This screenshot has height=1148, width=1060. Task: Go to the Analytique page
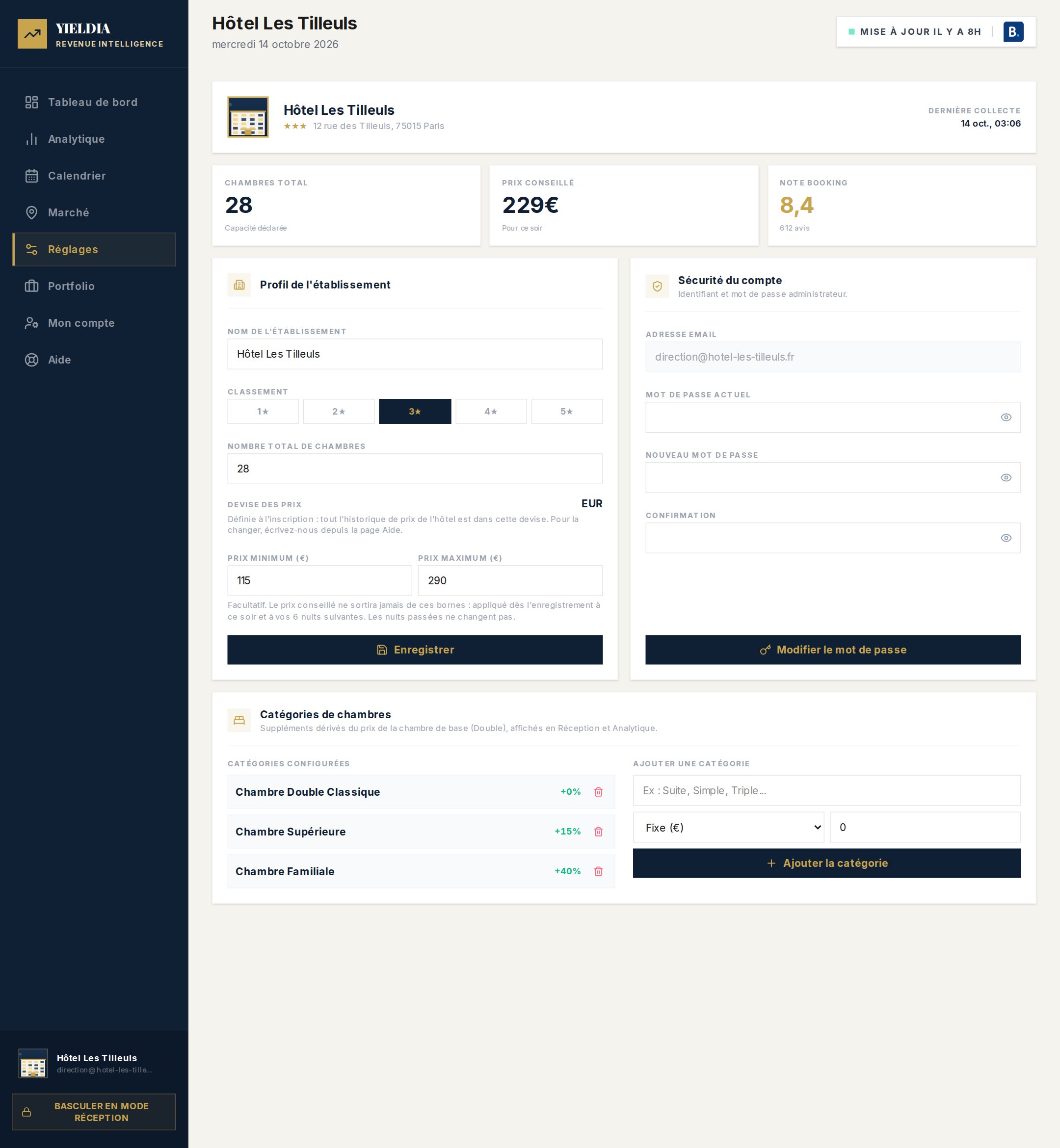pos(94,139)
